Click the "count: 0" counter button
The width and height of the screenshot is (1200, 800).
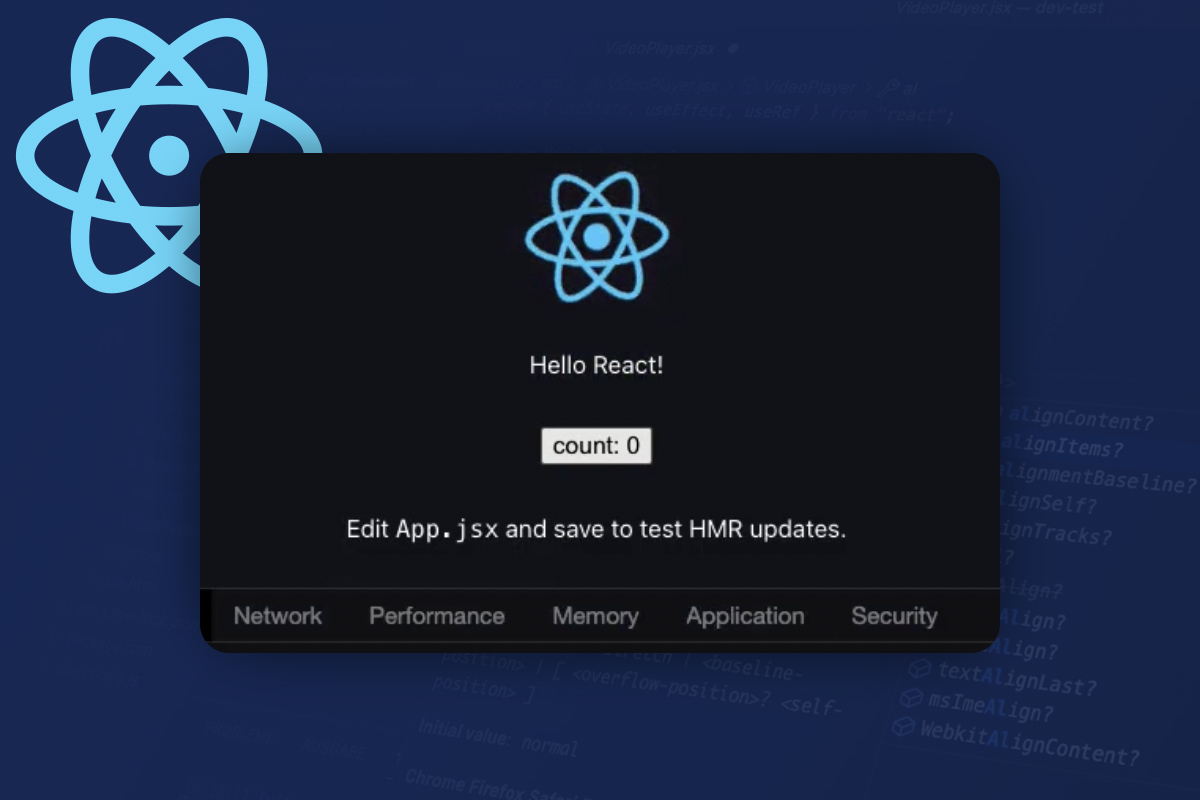(x=596, y=446)
